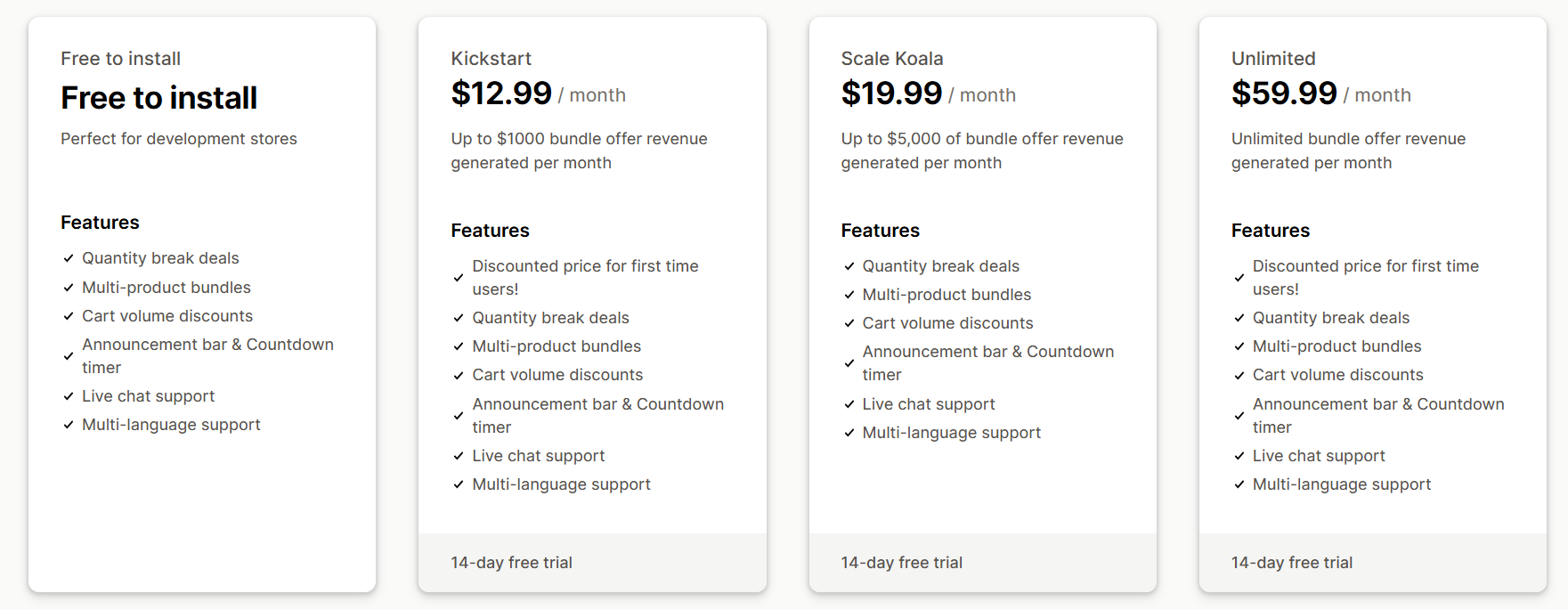Screen dimensions: 1568x610
Task: Click checkmark beside Scale Koala Cart volume discounts
Action: [849, 323]
